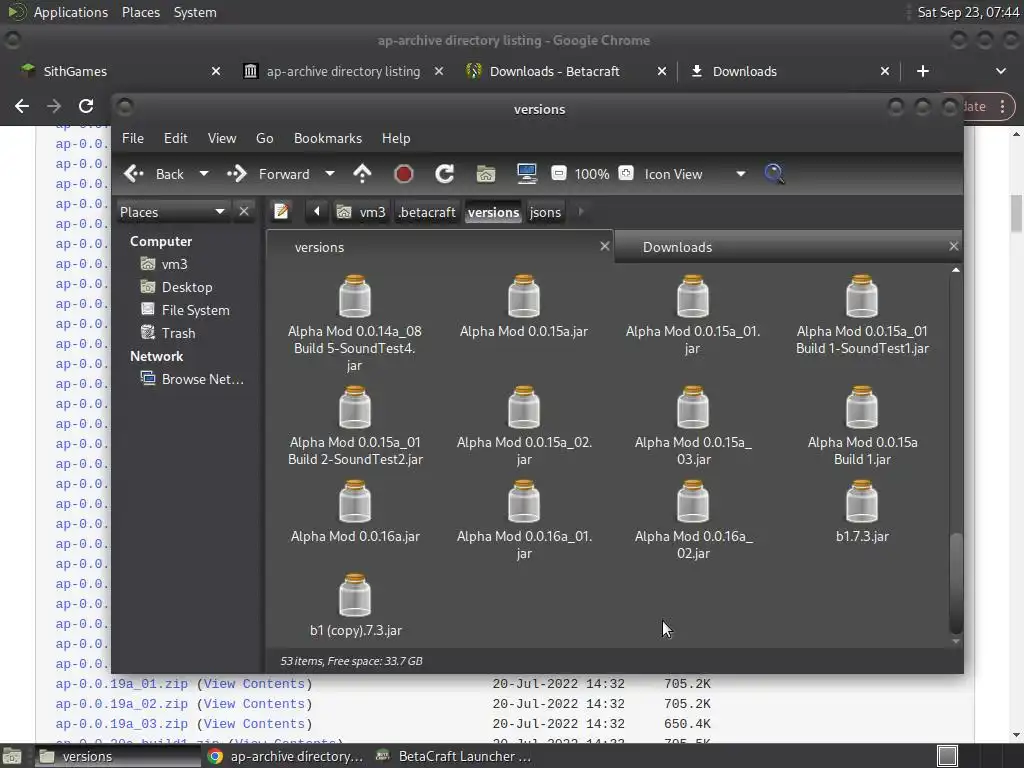Image resolution: width=1024 pixels, height=768 pixels.
Task: Select the Alpha Mod 0.0.16a_02.jar icon
Action: 693,502
